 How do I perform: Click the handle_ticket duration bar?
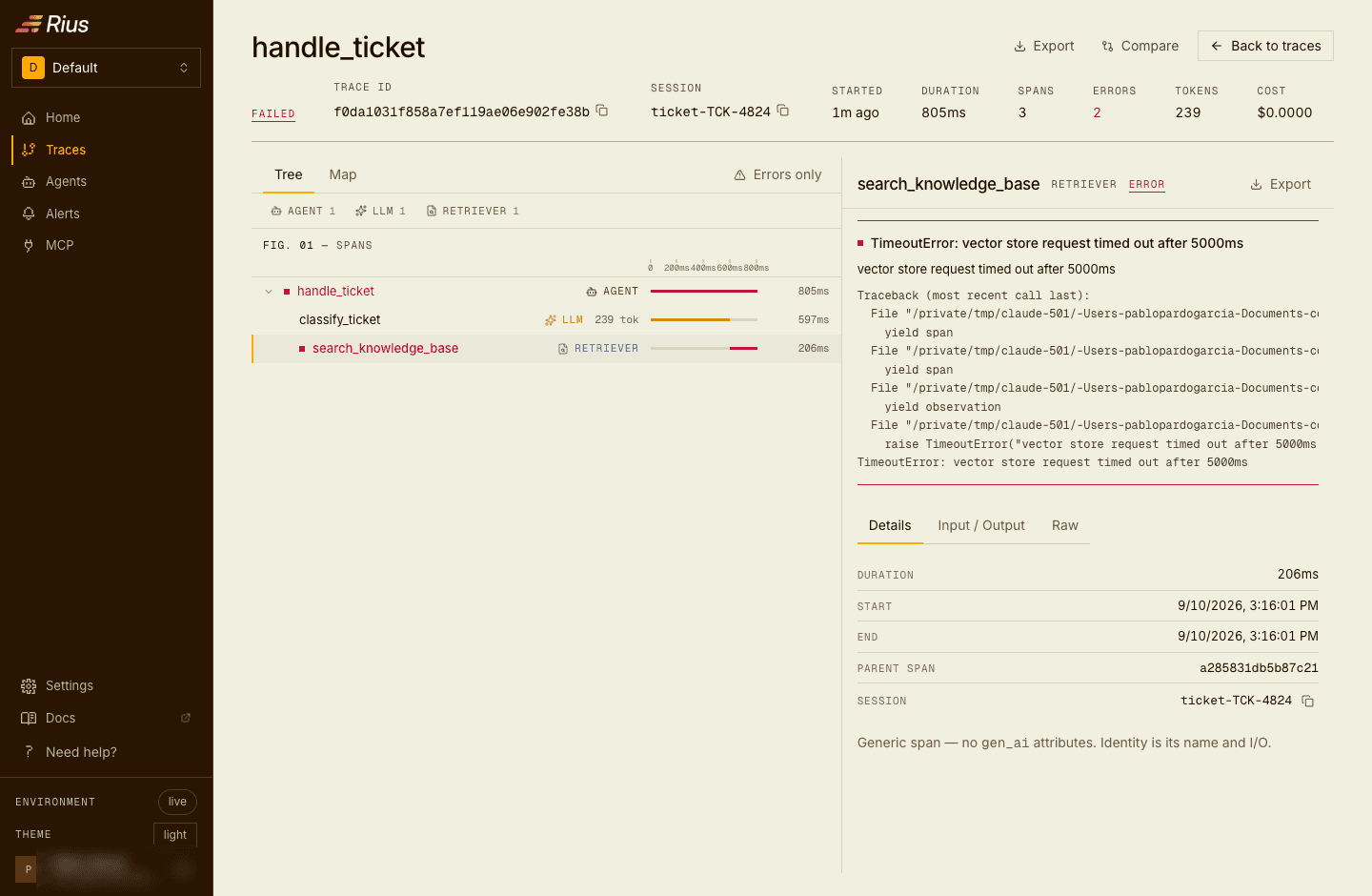tap(704, 292)
